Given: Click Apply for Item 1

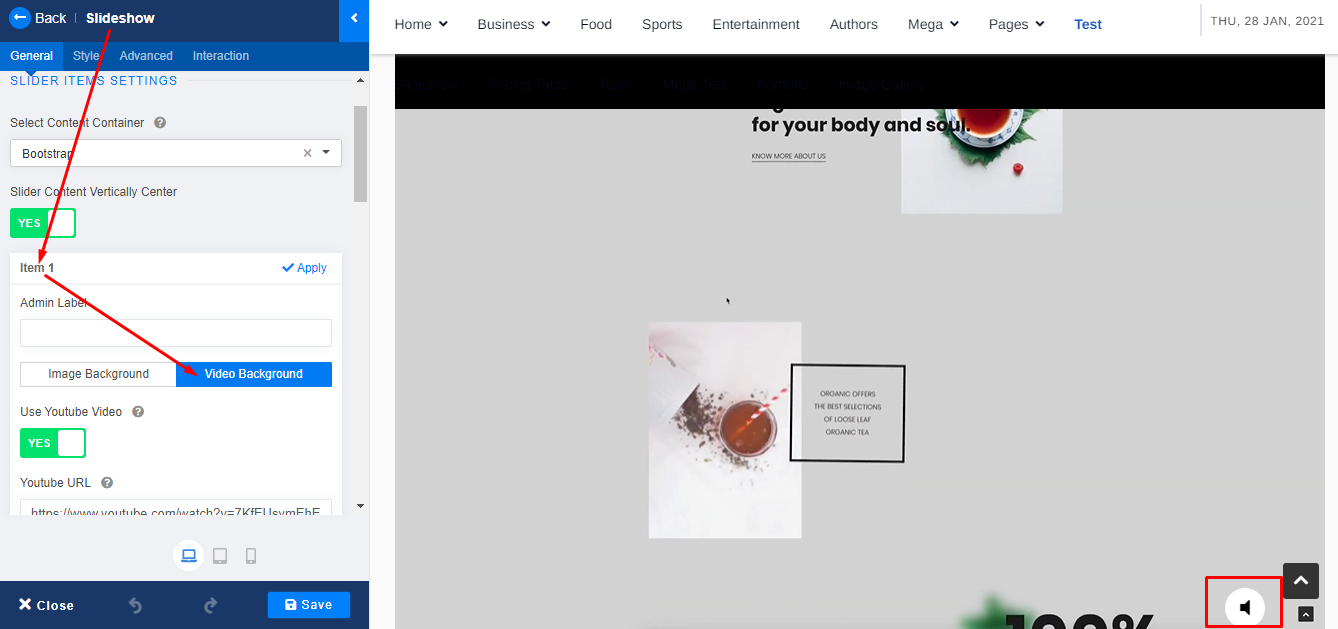Looking at the screenshot, I should 304,268.
